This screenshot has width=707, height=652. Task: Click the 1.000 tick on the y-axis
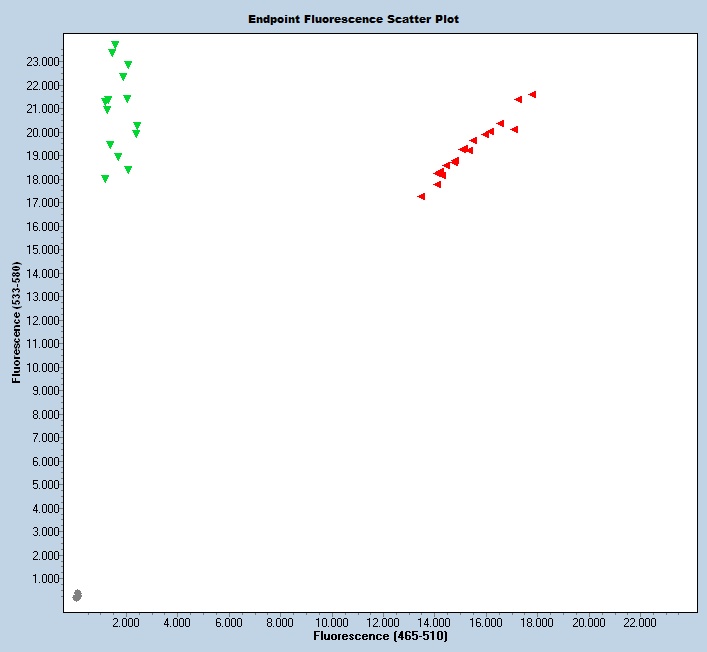tap(46, 579)
